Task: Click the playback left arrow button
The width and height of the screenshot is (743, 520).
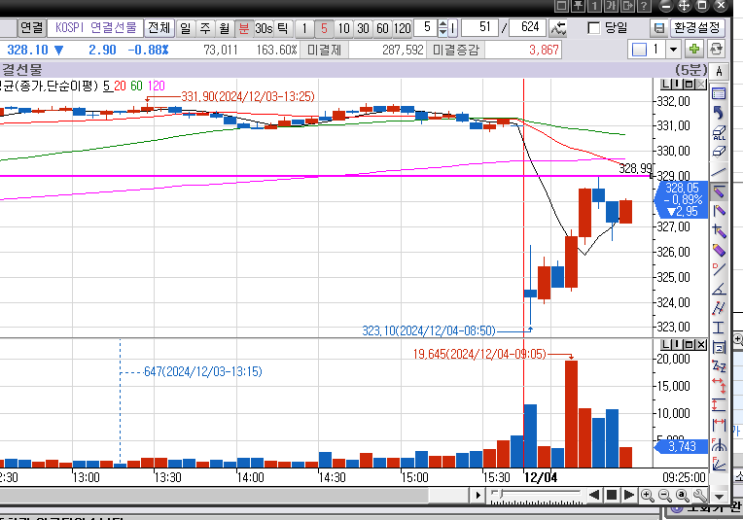Action: [594, 495]
